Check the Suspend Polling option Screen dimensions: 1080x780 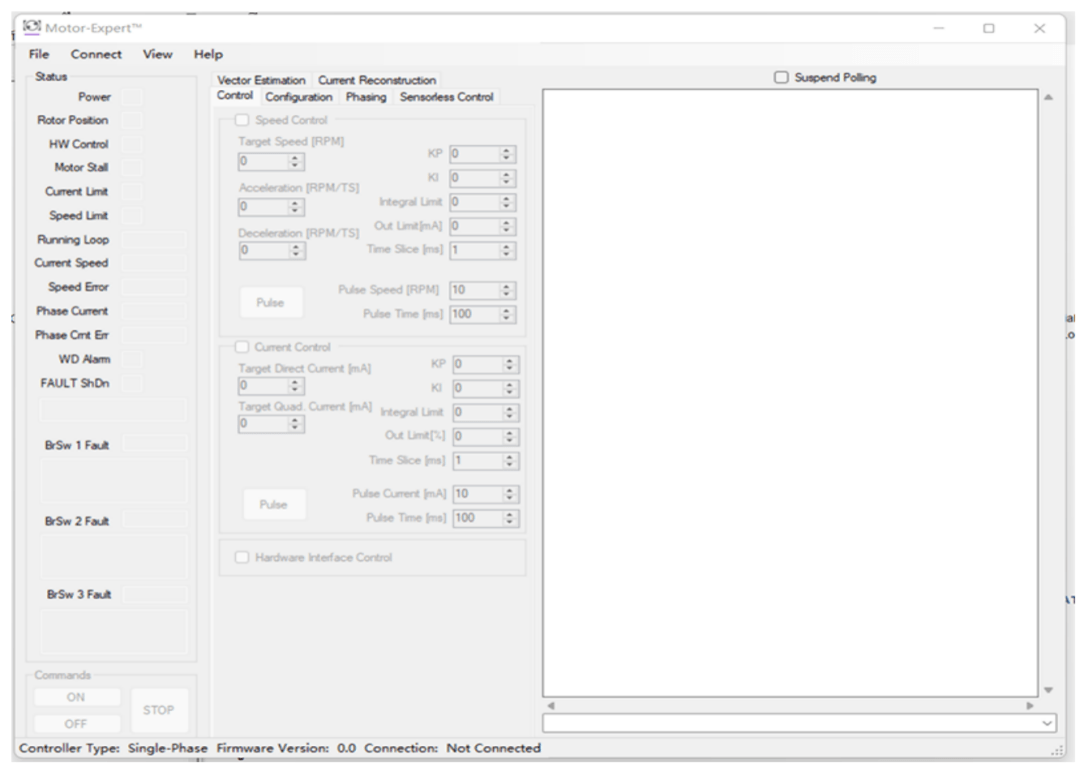click(782, 78)
